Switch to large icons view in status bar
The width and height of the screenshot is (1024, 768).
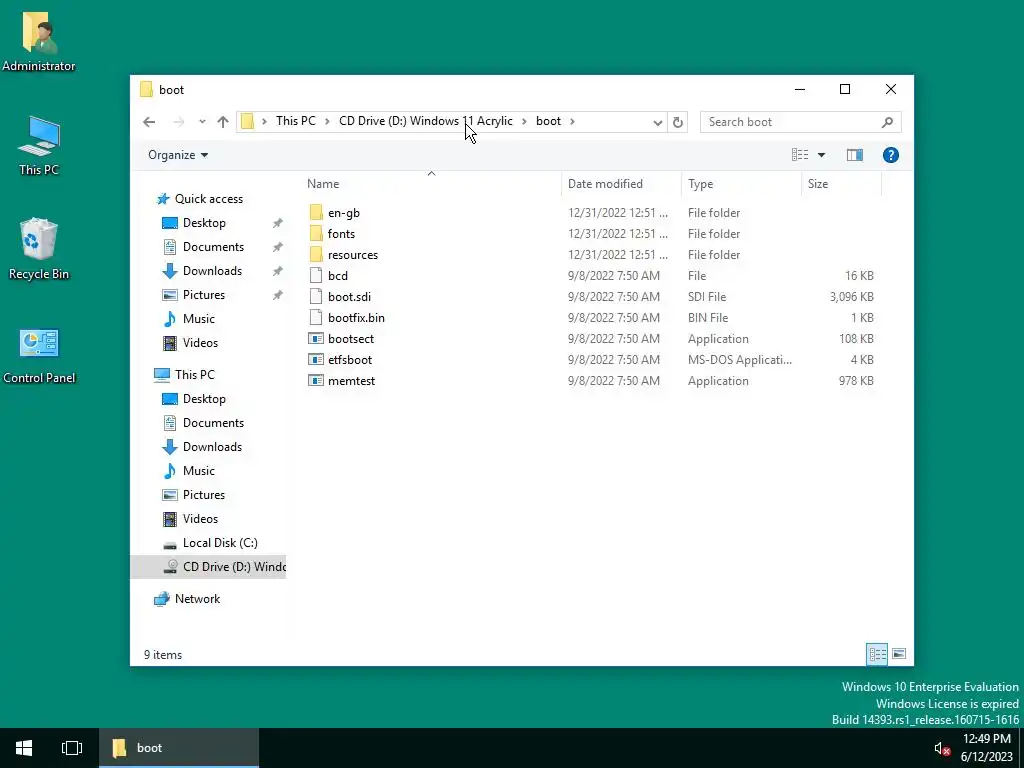[x=899, y=654]
